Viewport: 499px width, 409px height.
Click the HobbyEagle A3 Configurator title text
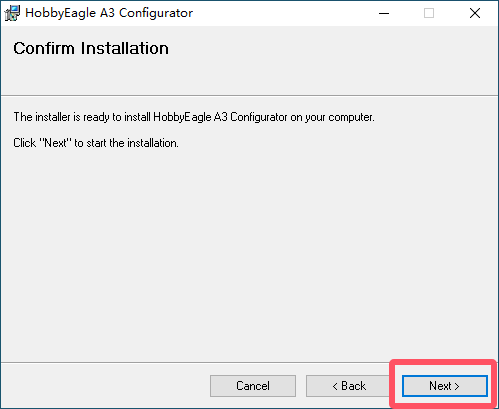coord(109,13)
